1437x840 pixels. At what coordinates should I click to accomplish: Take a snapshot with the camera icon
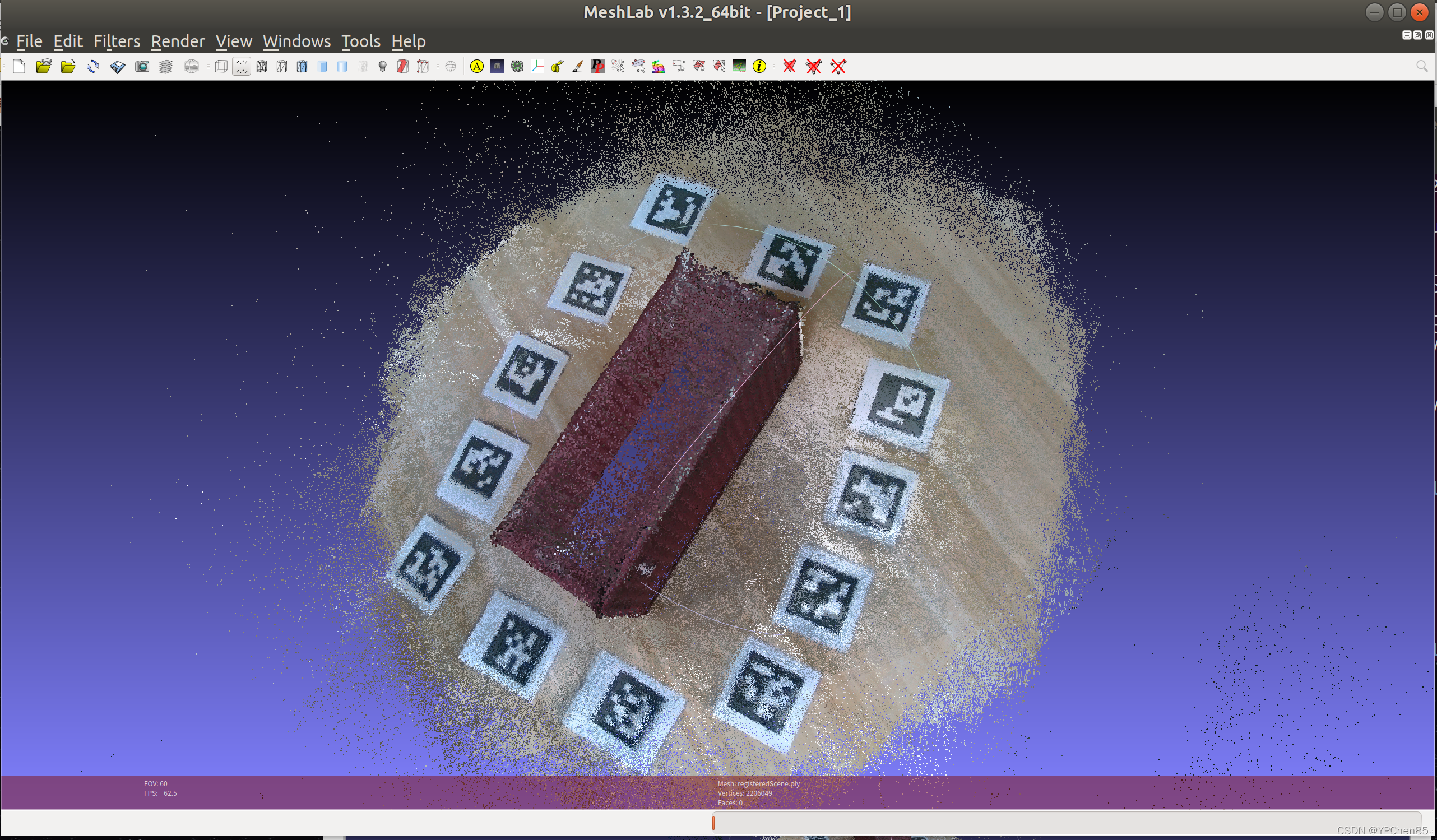click(x=142, y=67)
